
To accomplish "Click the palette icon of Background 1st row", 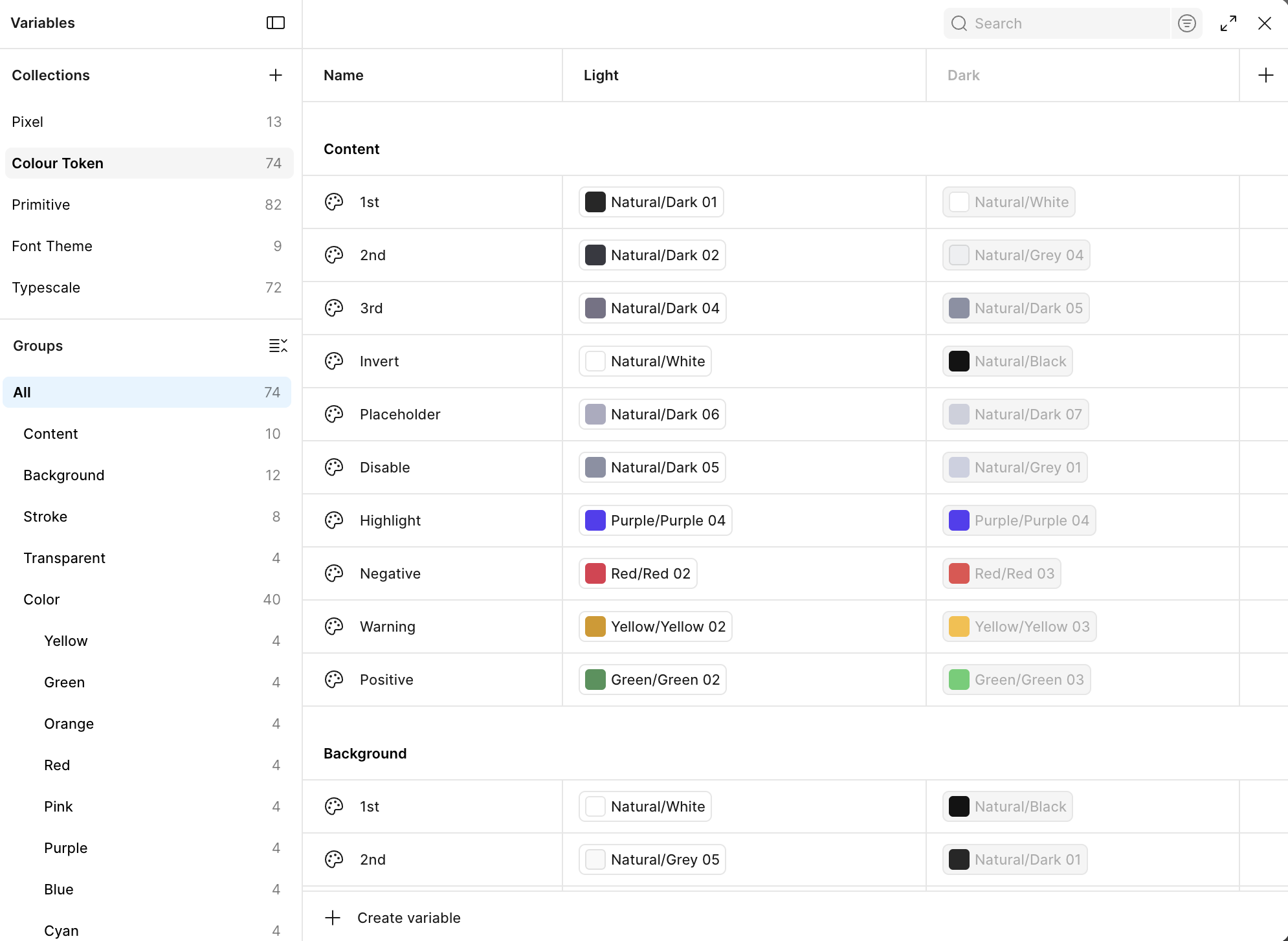I will [334, 806].
